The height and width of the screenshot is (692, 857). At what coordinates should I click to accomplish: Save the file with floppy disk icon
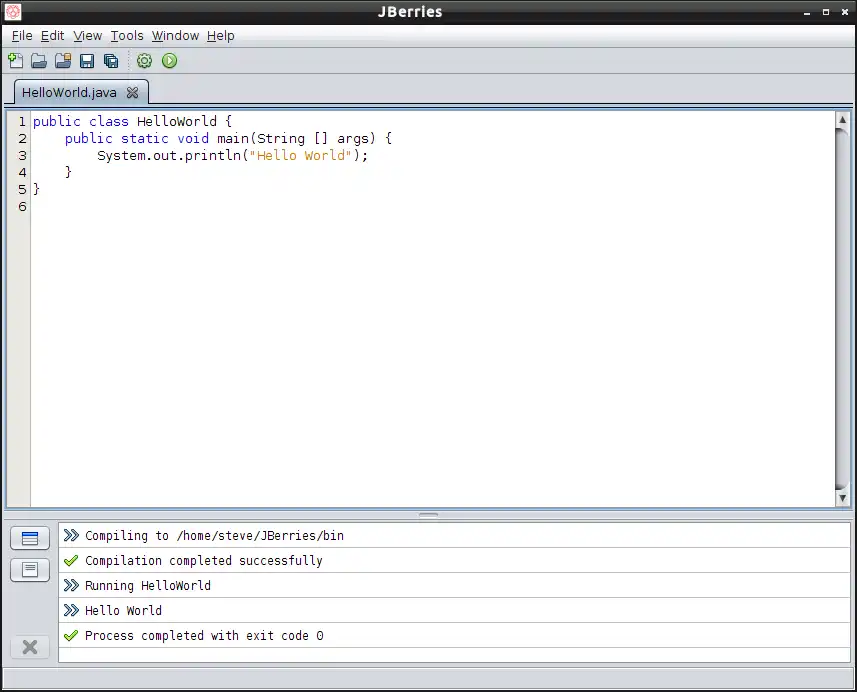(x=87, y=61)
